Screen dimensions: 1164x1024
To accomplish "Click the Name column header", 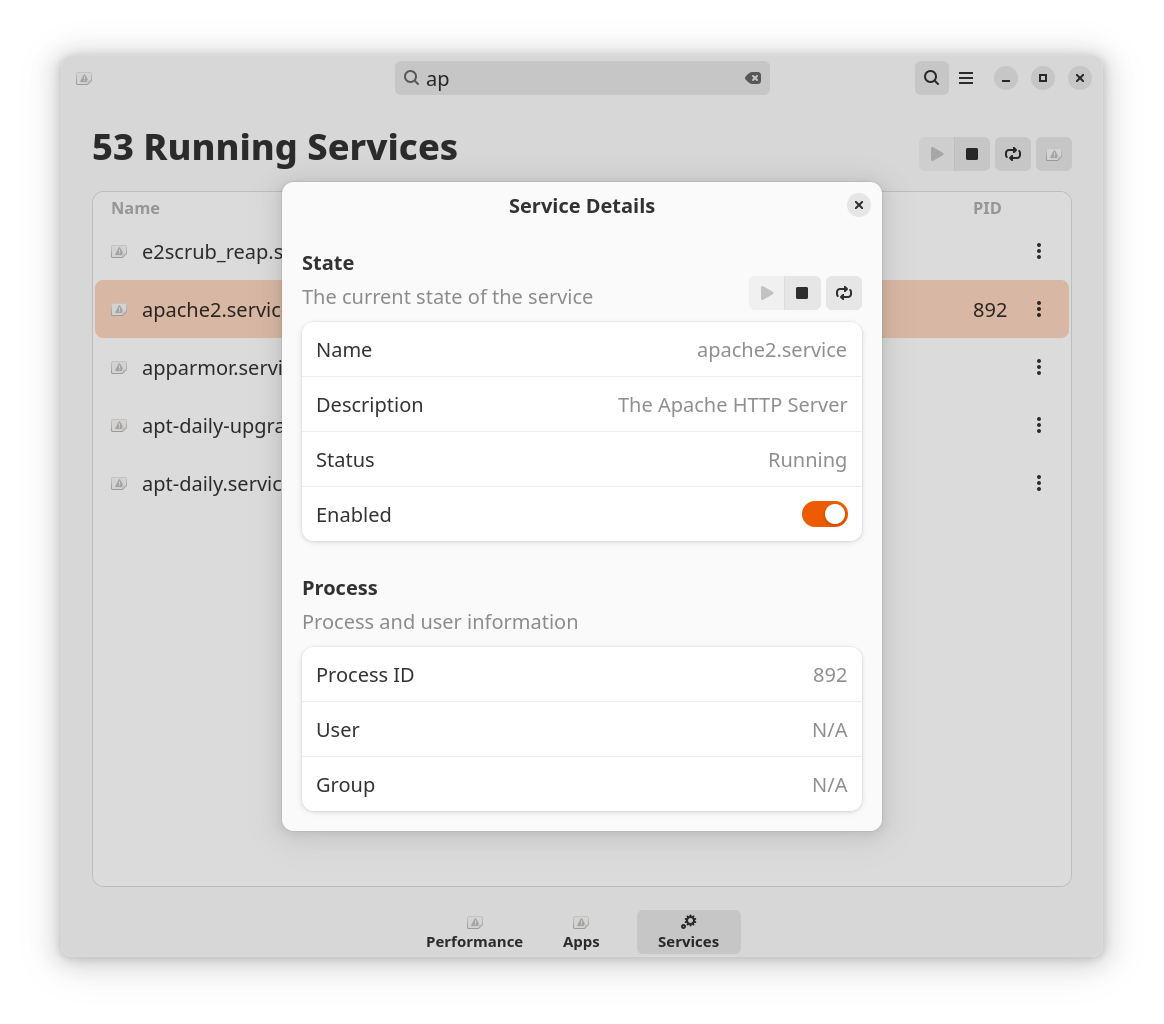I will tap(135, 208).
